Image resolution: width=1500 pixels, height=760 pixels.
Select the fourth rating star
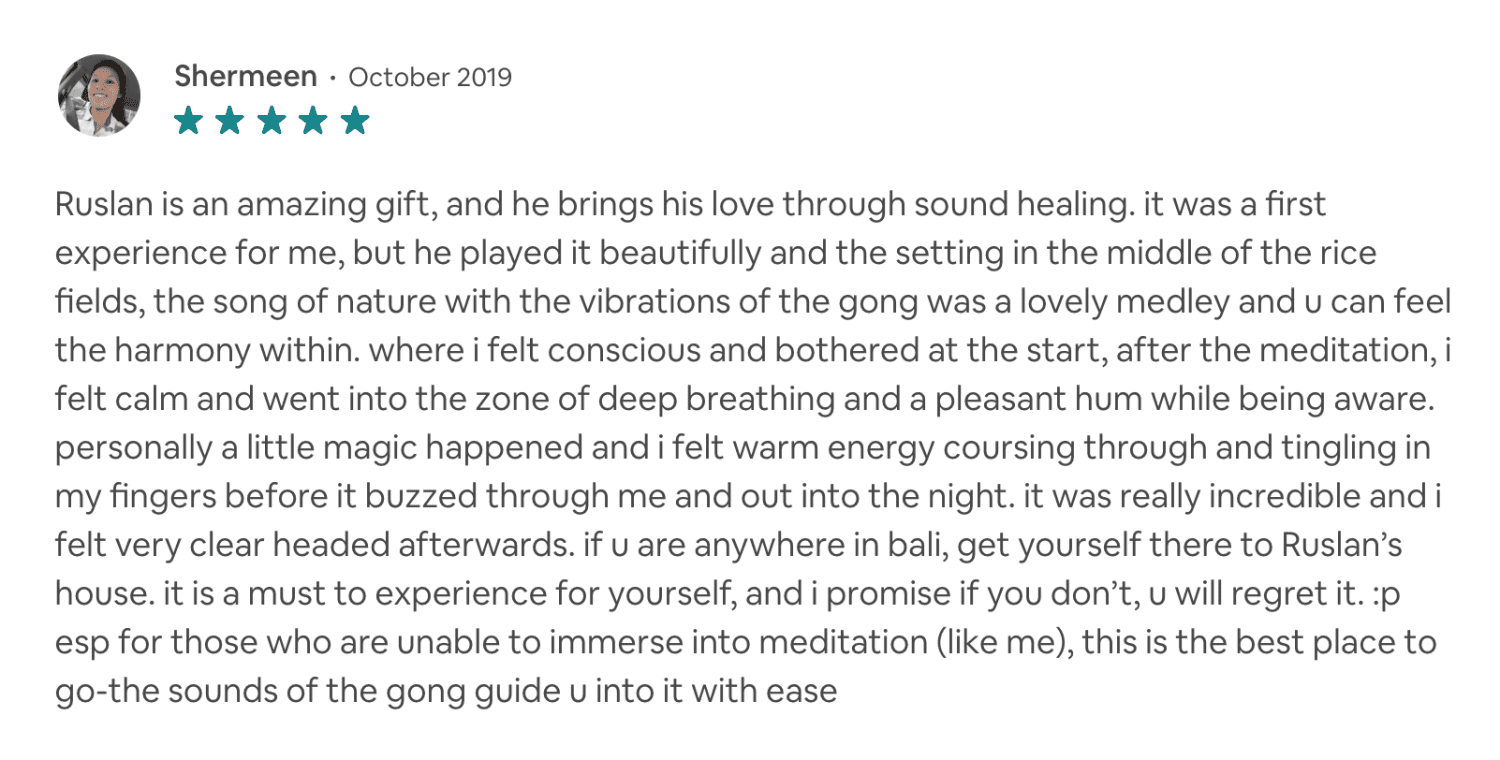point(312,122)
